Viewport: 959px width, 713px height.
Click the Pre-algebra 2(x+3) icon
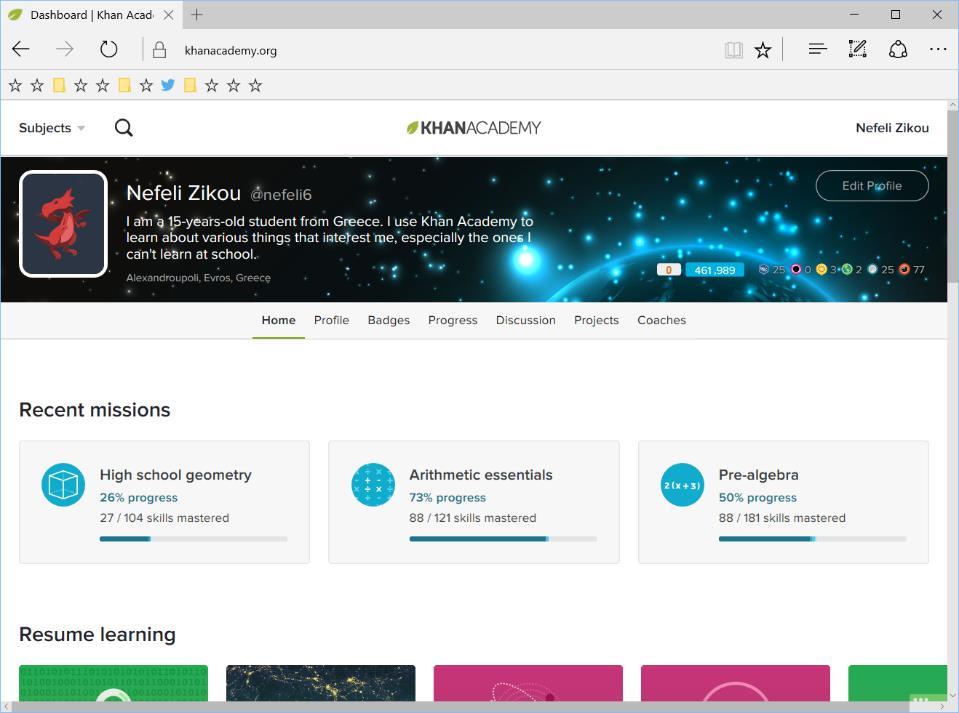coord(683,485)
